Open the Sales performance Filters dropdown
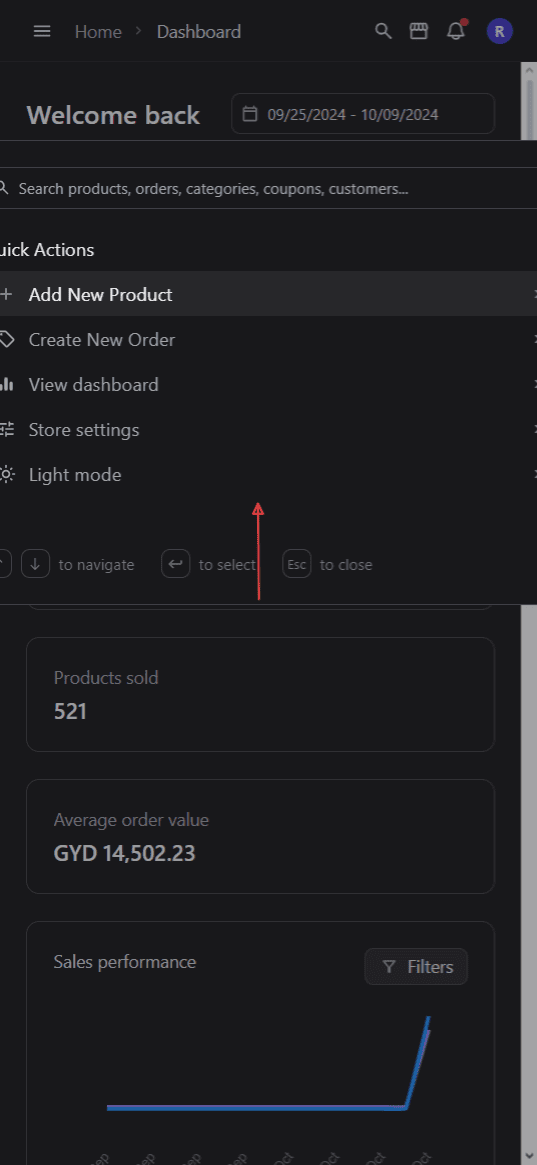Viewport: 537px width, 1165px height. coord(416,967)
